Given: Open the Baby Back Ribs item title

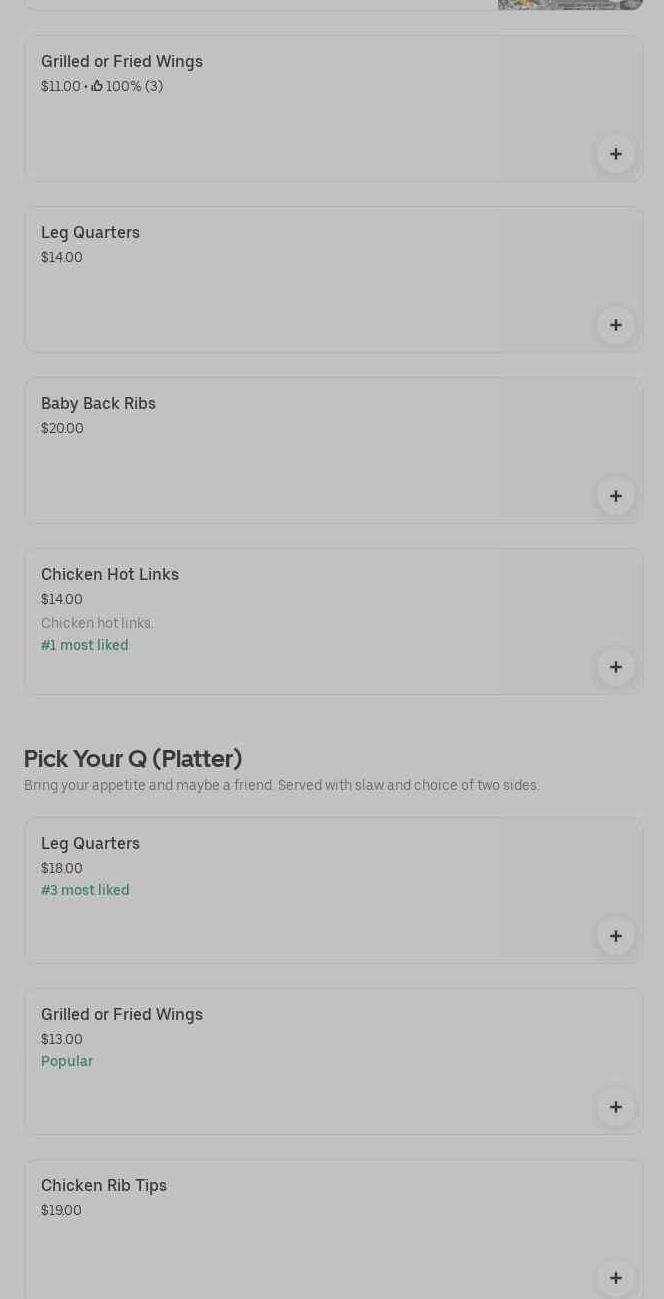Looking at the screenshot, I should (98, 404).
